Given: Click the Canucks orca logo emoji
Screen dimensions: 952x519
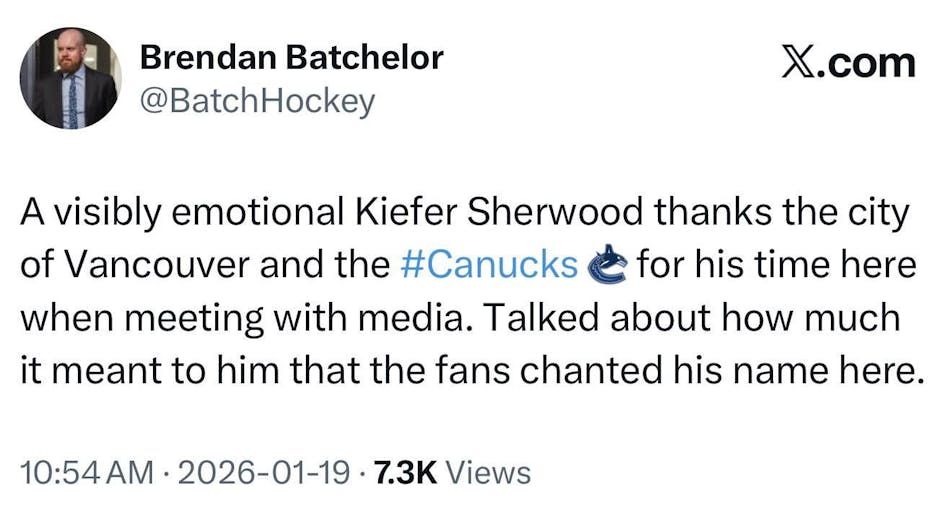Looking at the screenshot, I should (606, 265).
